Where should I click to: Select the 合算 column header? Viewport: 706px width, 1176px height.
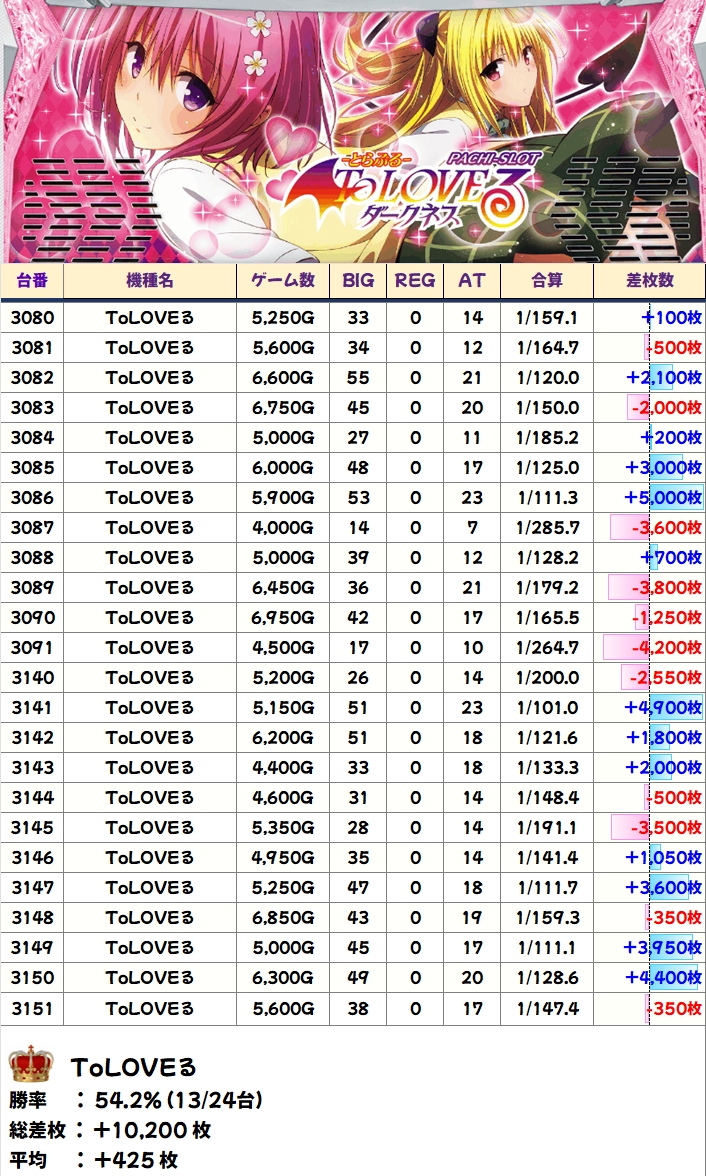[x=547, y=281]
